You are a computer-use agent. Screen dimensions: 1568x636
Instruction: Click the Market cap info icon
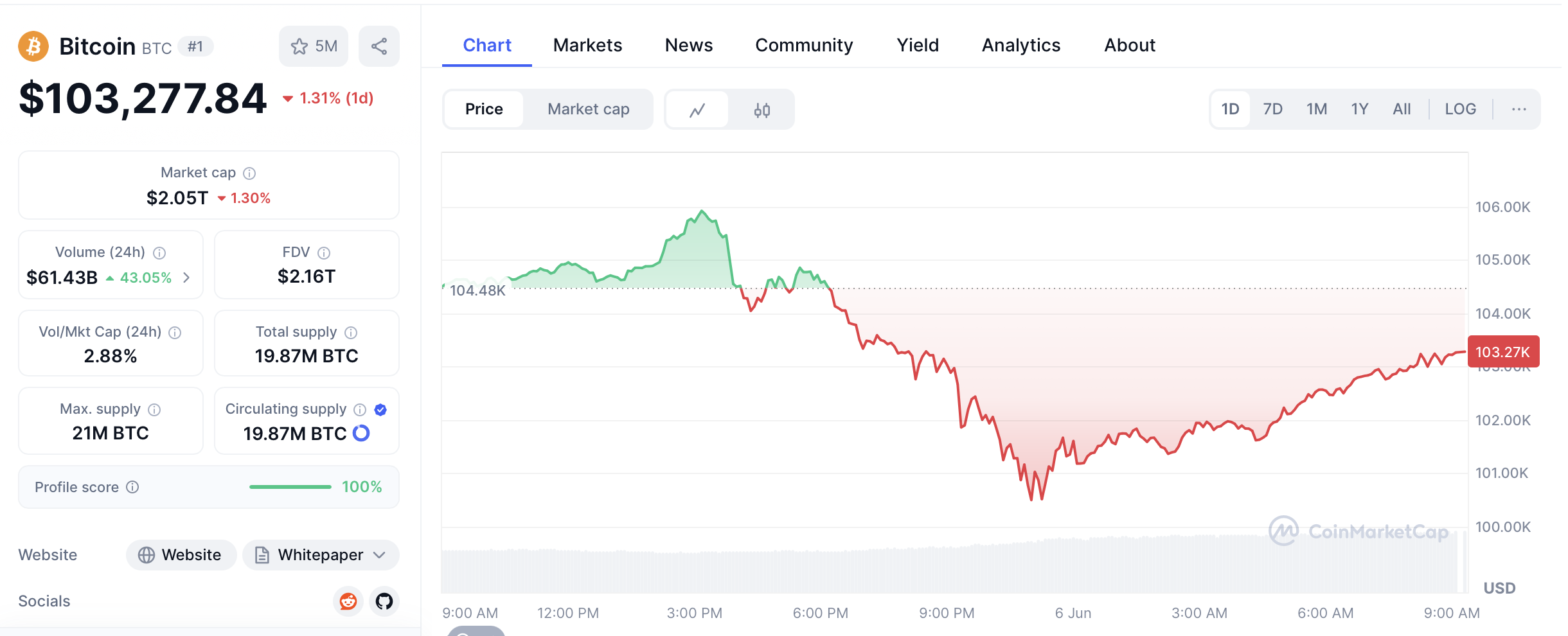click(x=250, y=173)
